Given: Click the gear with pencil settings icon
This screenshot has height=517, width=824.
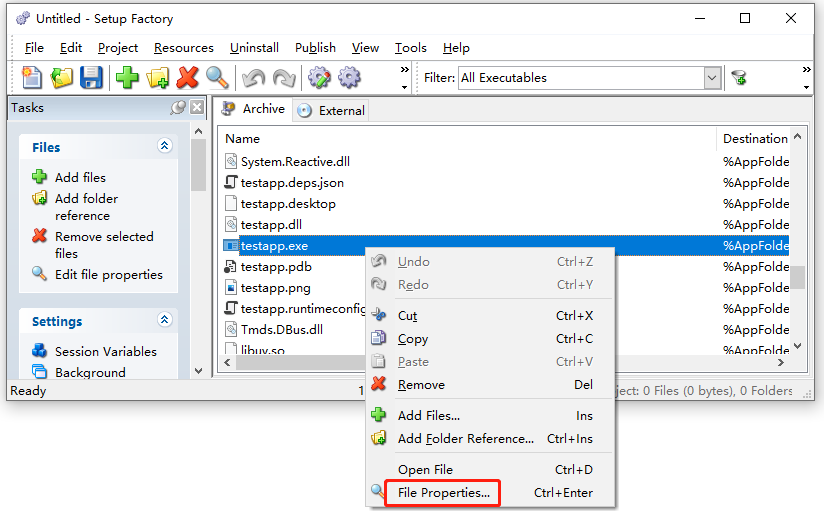Looking at the screenshot, I should pyautogui.click(x=320, y=77).
